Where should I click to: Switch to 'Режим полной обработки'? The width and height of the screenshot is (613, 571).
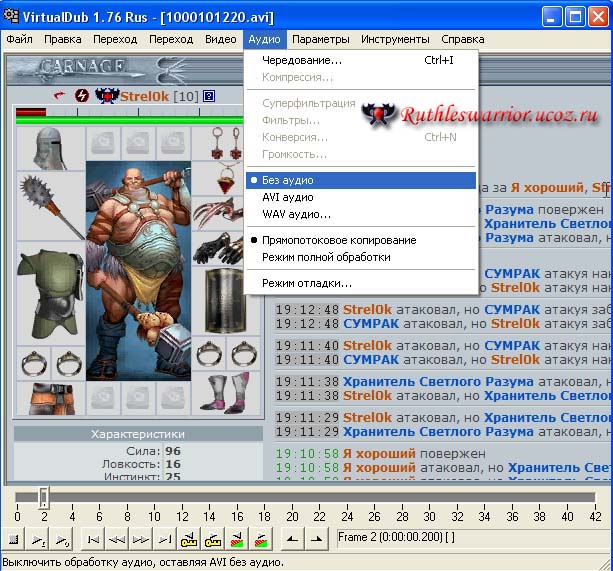pyautogui.click(x=361, y=257)
